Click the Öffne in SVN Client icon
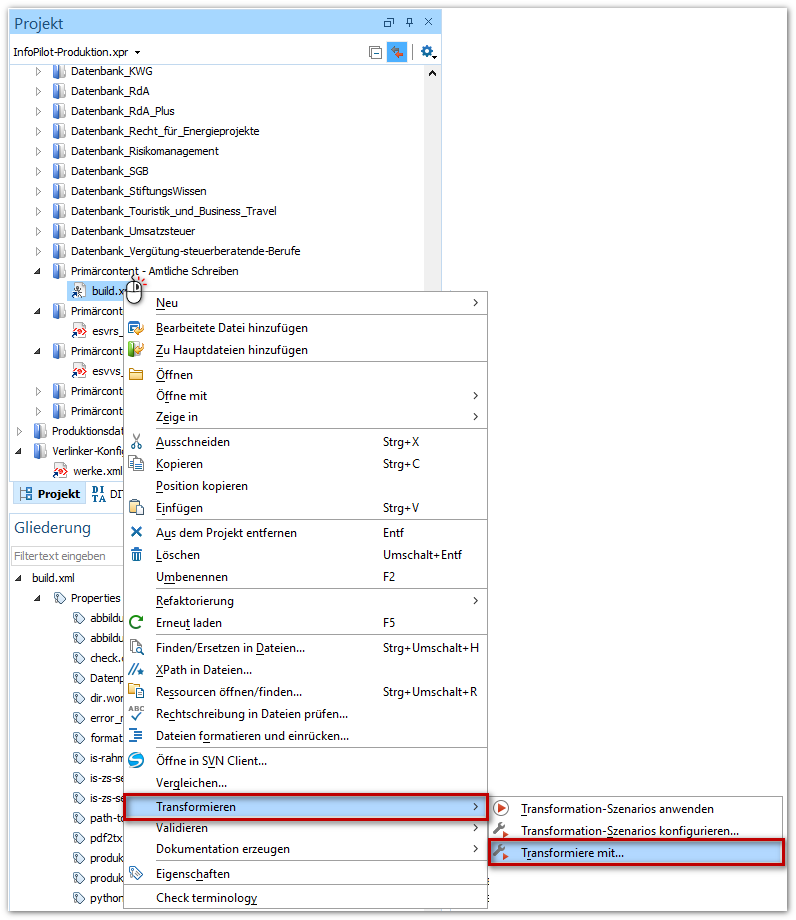 pyautogui.click(x=137, y=761)
